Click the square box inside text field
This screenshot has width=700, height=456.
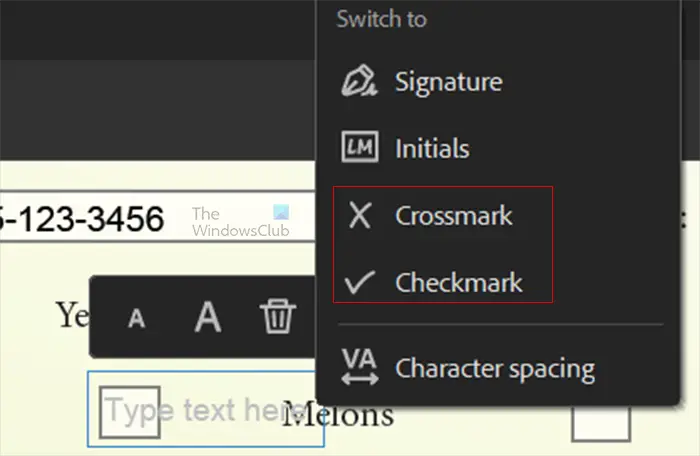130,412
